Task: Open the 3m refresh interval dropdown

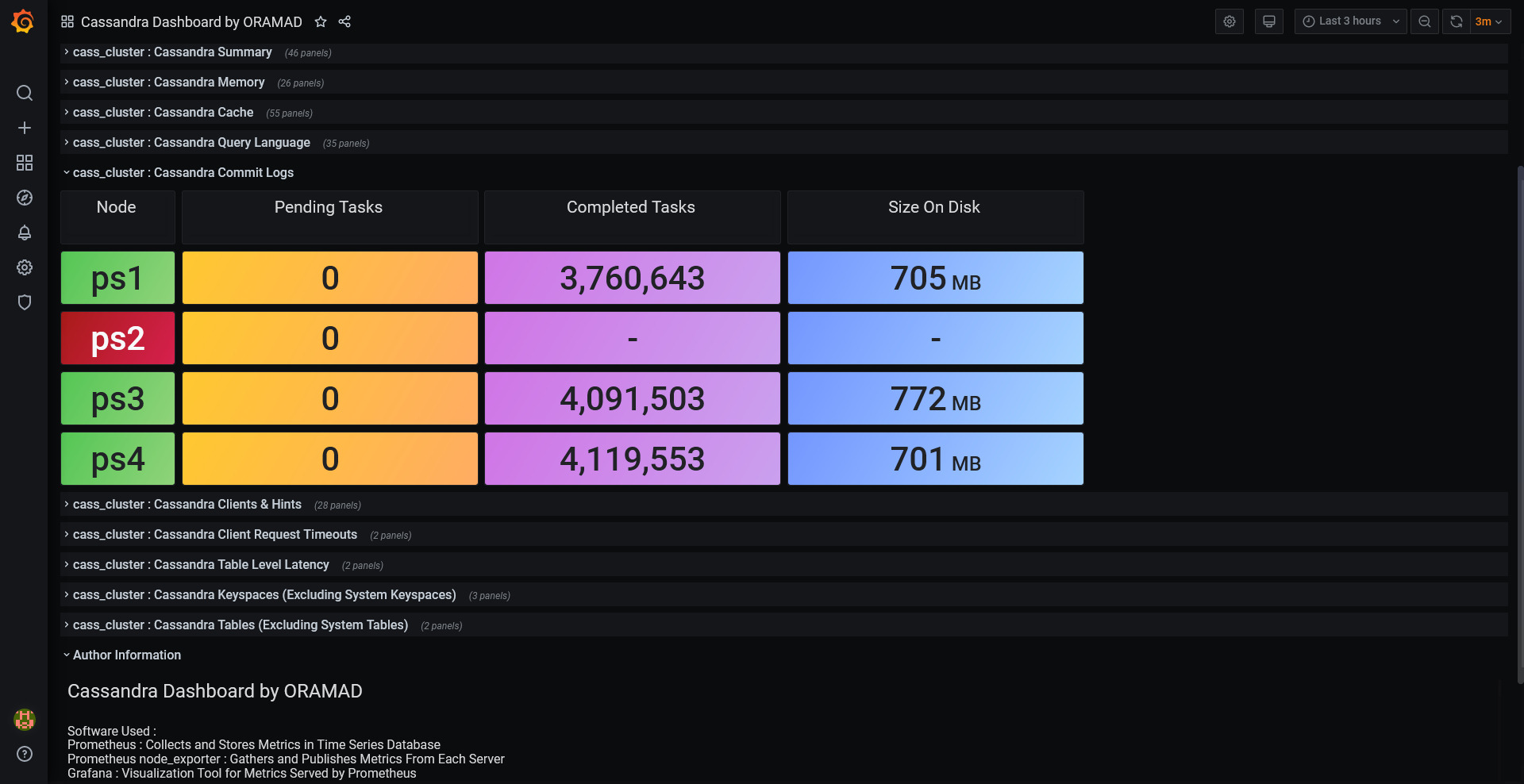Action: 1490,21
